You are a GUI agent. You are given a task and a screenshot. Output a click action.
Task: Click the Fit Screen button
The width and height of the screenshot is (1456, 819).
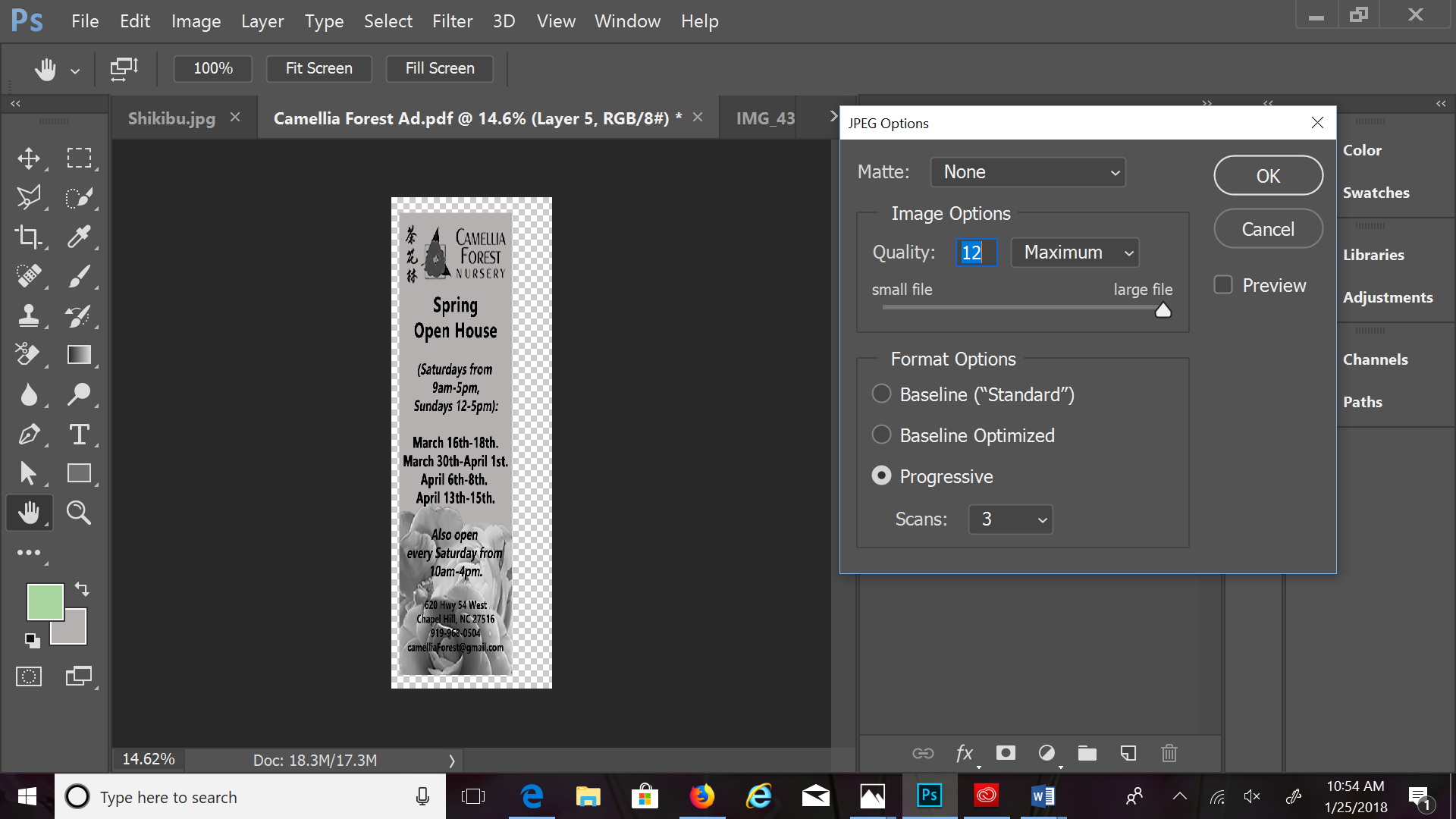pyautogui.click(x=319, y=68)
